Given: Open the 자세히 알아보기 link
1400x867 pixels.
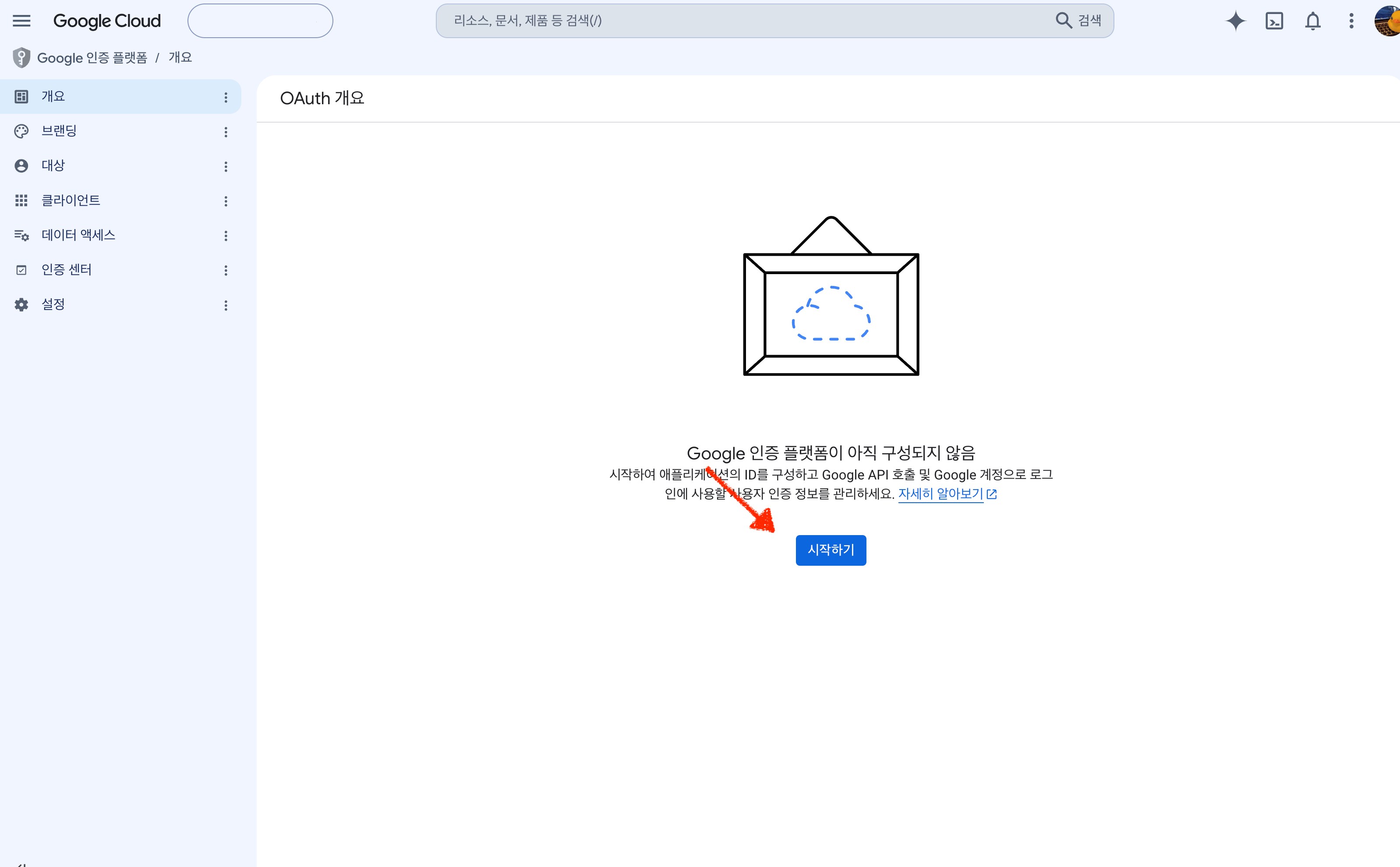Looking at the screenshot, I should coord(947,494).
